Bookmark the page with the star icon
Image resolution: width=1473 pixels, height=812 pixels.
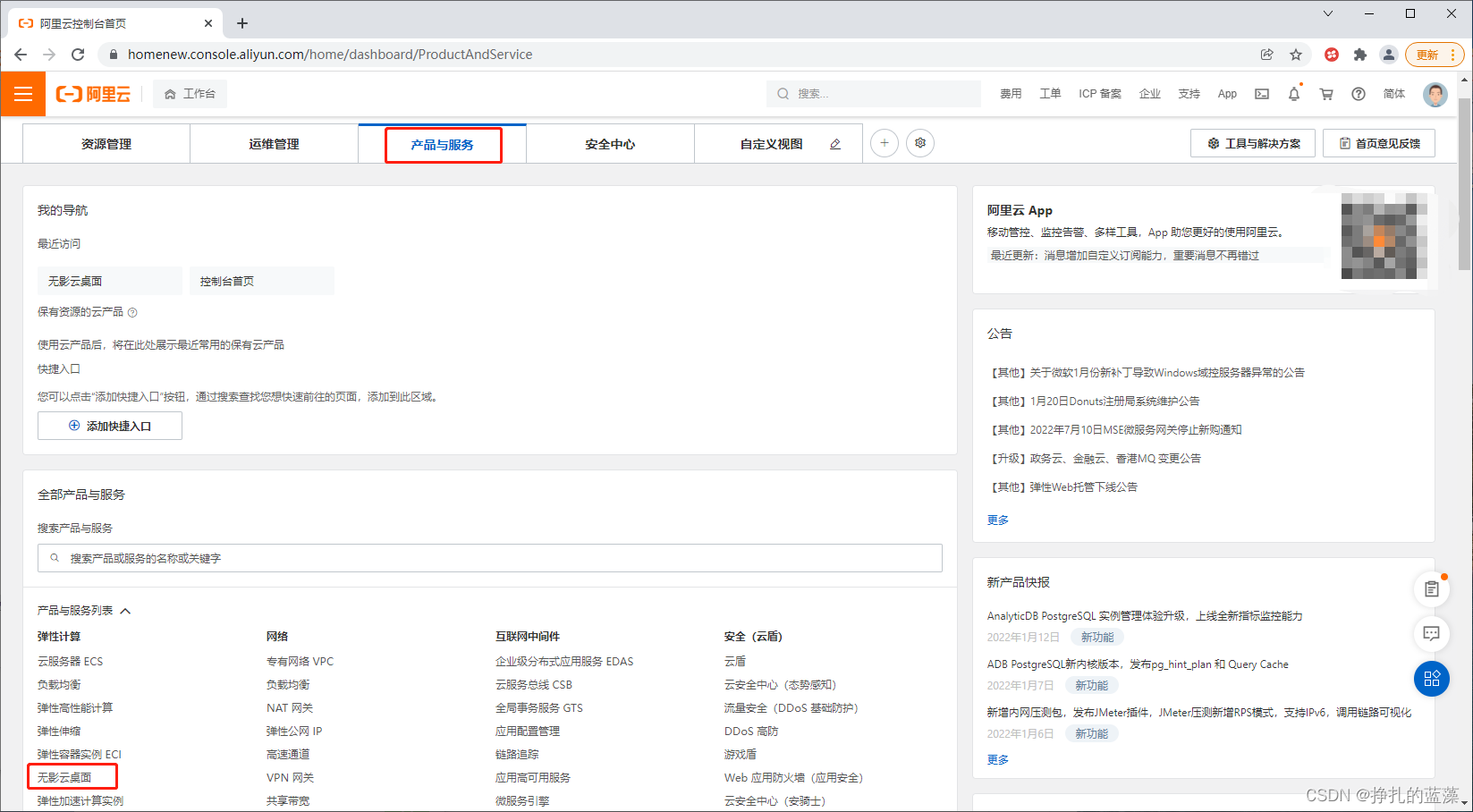pyautogui.click(x=1296, y=55)
